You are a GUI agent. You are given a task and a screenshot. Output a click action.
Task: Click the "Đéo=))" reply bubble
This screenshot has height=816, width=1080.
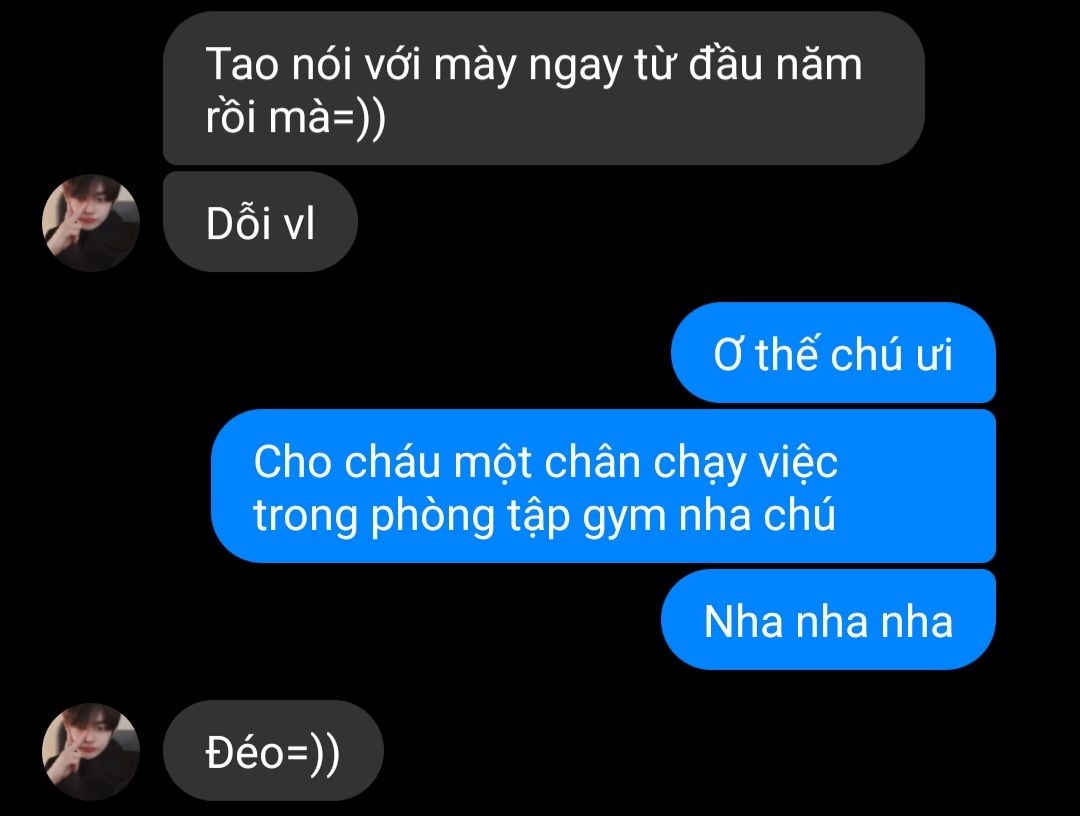[273, 751]
